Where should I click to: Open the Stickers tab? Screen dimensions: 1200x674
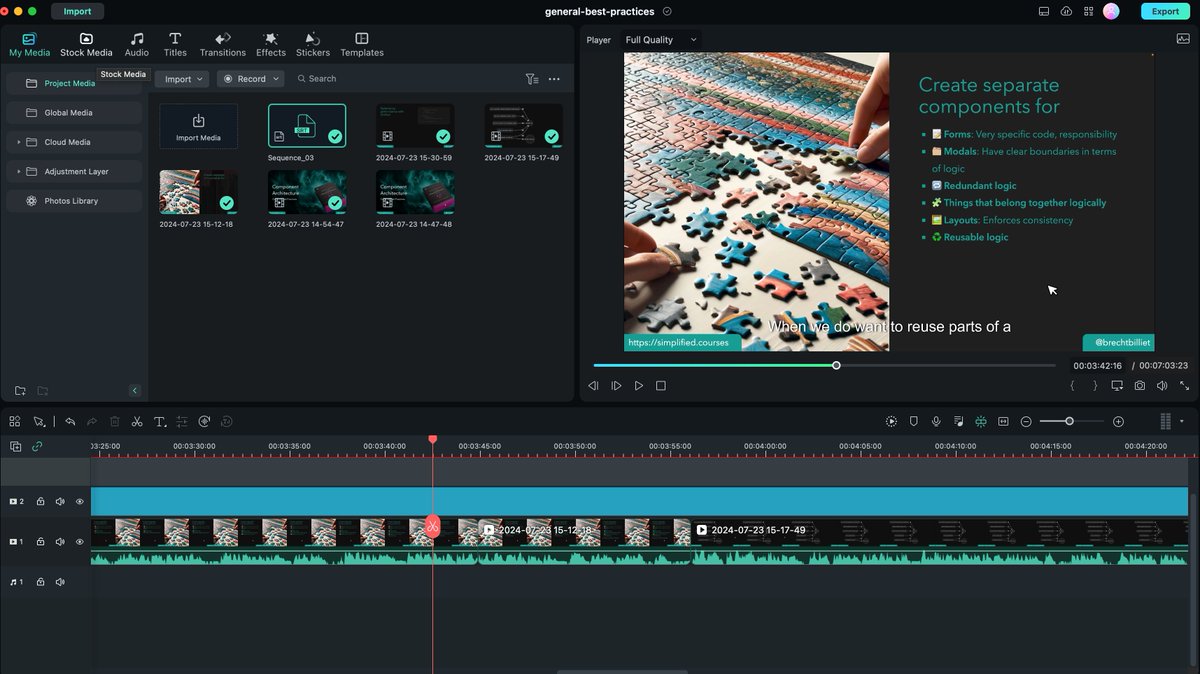coord(313,44)
